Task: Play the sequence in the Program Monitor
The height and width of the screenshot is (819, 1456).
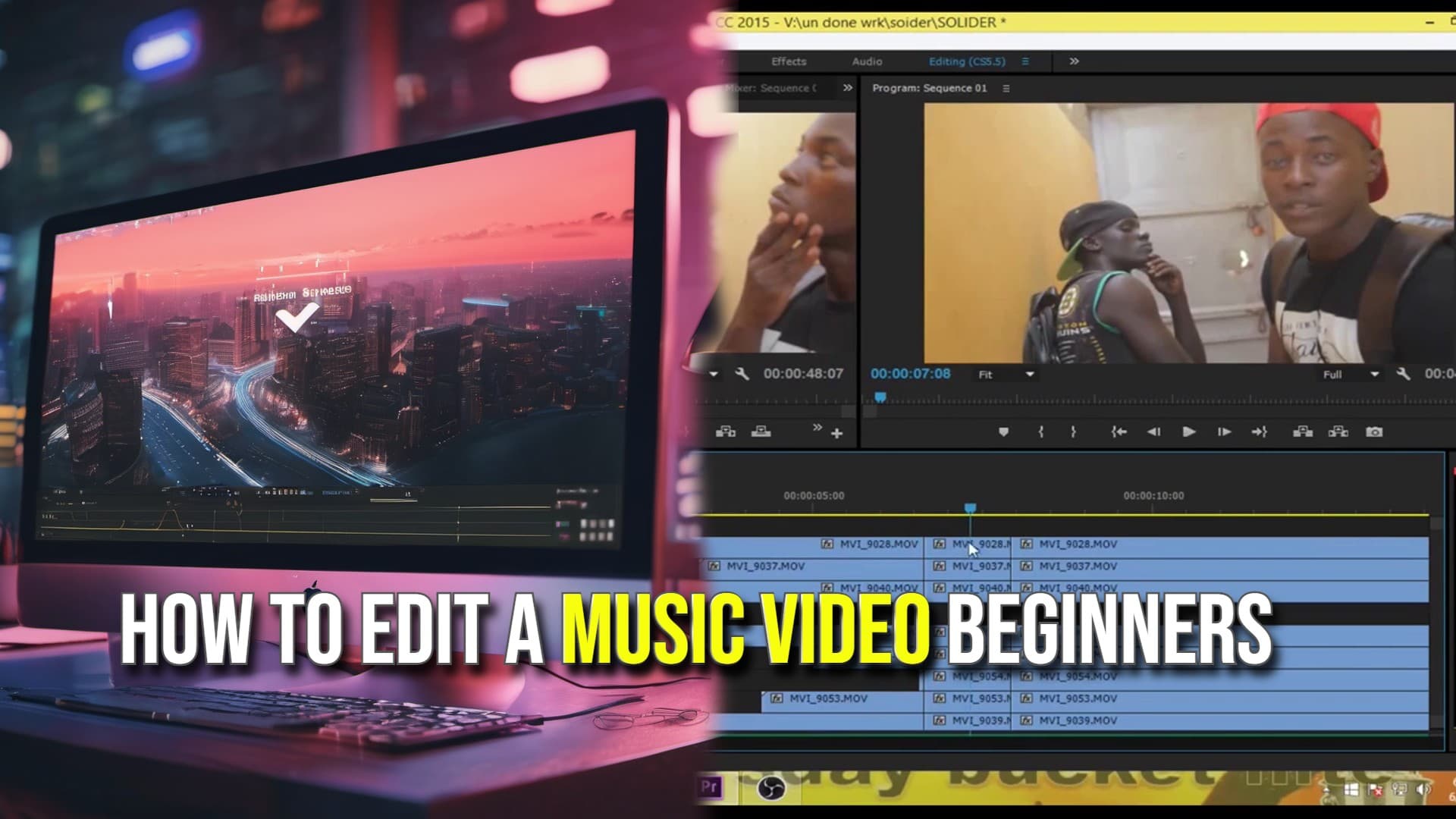Action: 1189,431
